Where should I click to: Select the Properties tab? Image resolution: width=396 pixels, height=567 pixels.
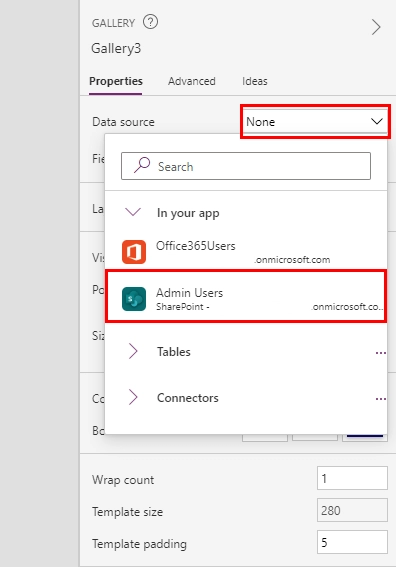(x=116, y=81)
